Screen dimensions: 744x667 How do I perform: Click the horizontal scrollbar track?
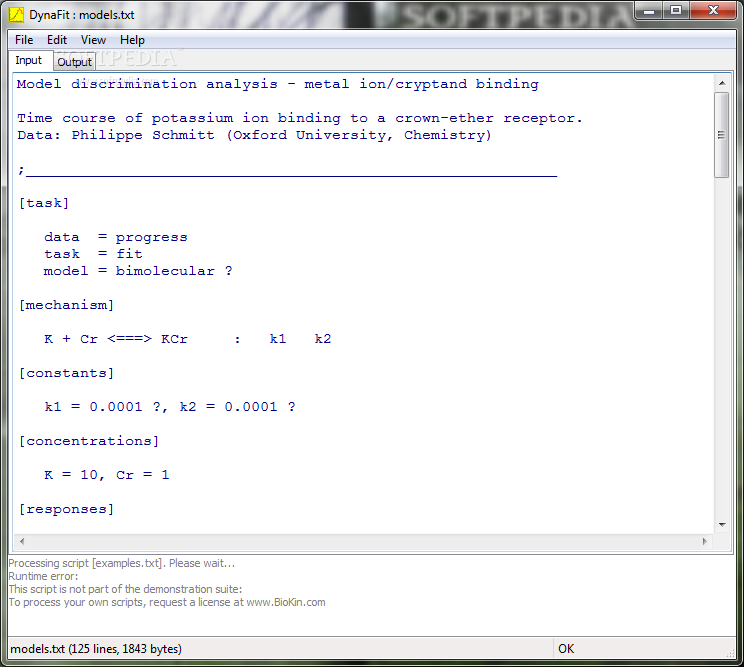[x=363, y=541]
